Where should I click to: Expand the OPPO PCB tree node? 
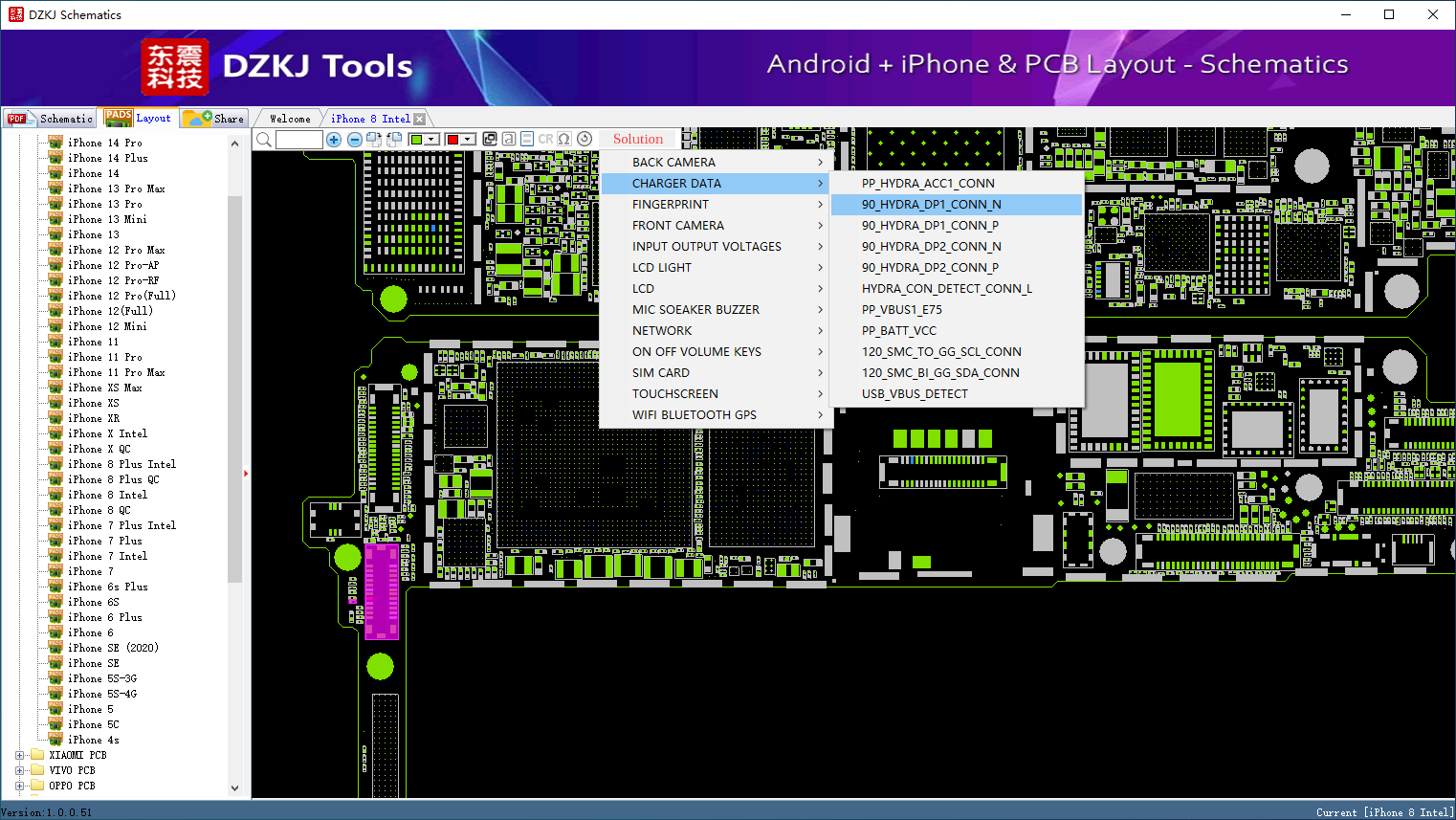click(20, 786)
